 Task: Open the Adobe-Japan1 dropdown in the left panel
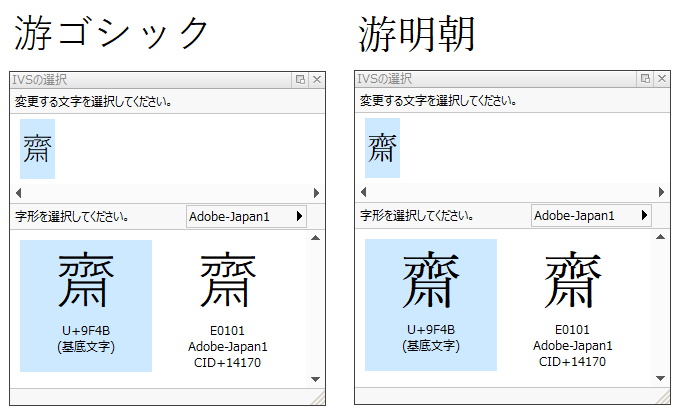pos(246,216)
